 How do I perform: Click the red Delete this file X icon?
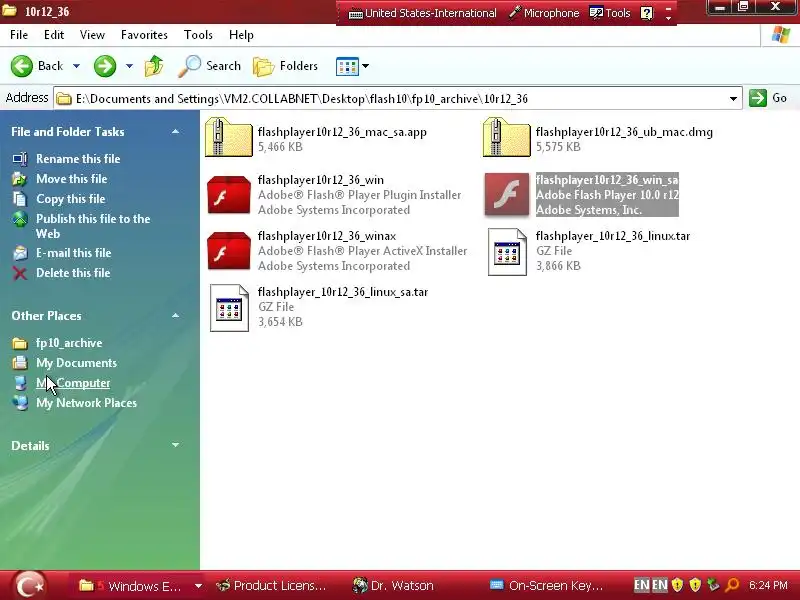(19, 273)
